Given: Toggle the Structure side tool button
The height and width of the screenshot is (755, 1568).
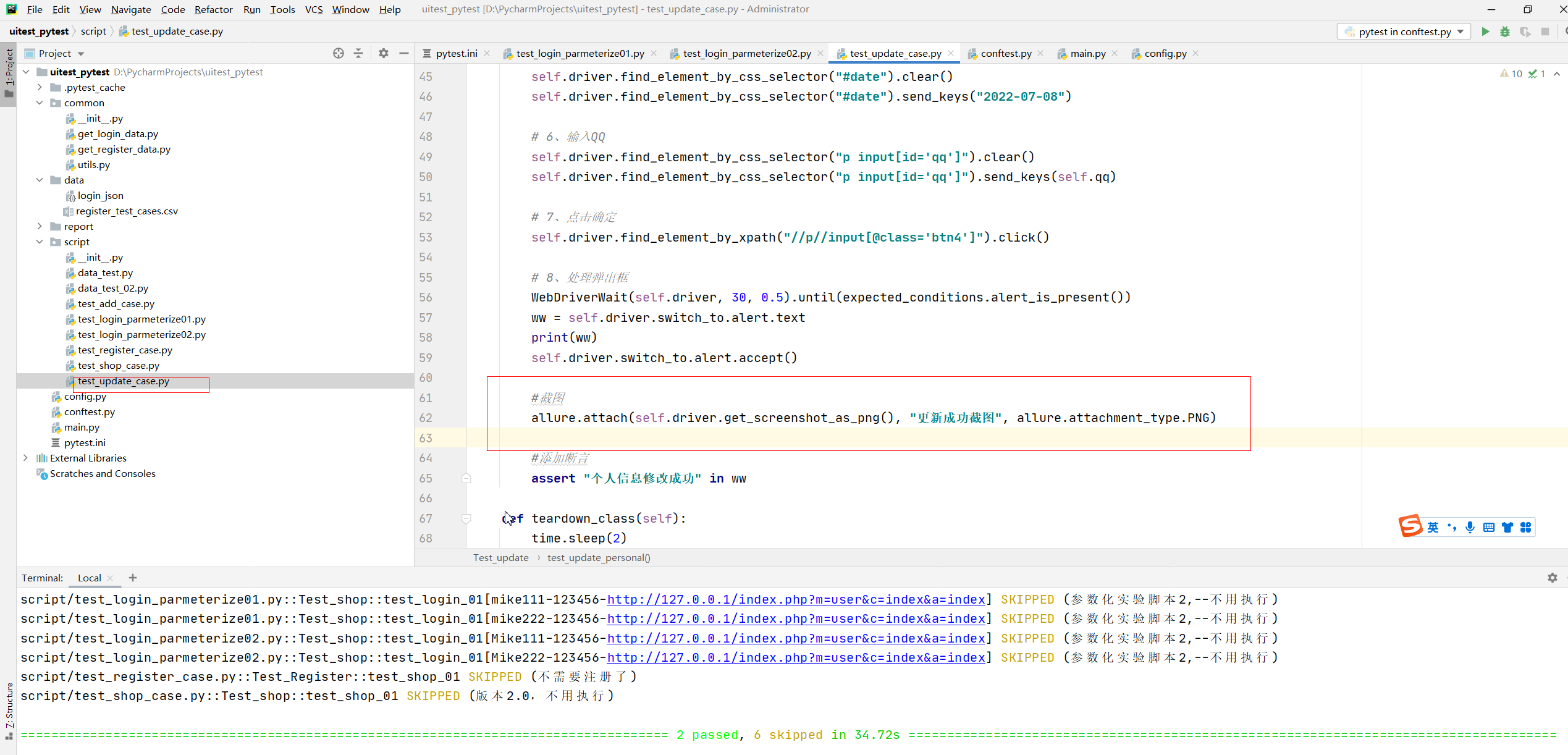Looking at the screenshot, I should click(x=9, y=711).
